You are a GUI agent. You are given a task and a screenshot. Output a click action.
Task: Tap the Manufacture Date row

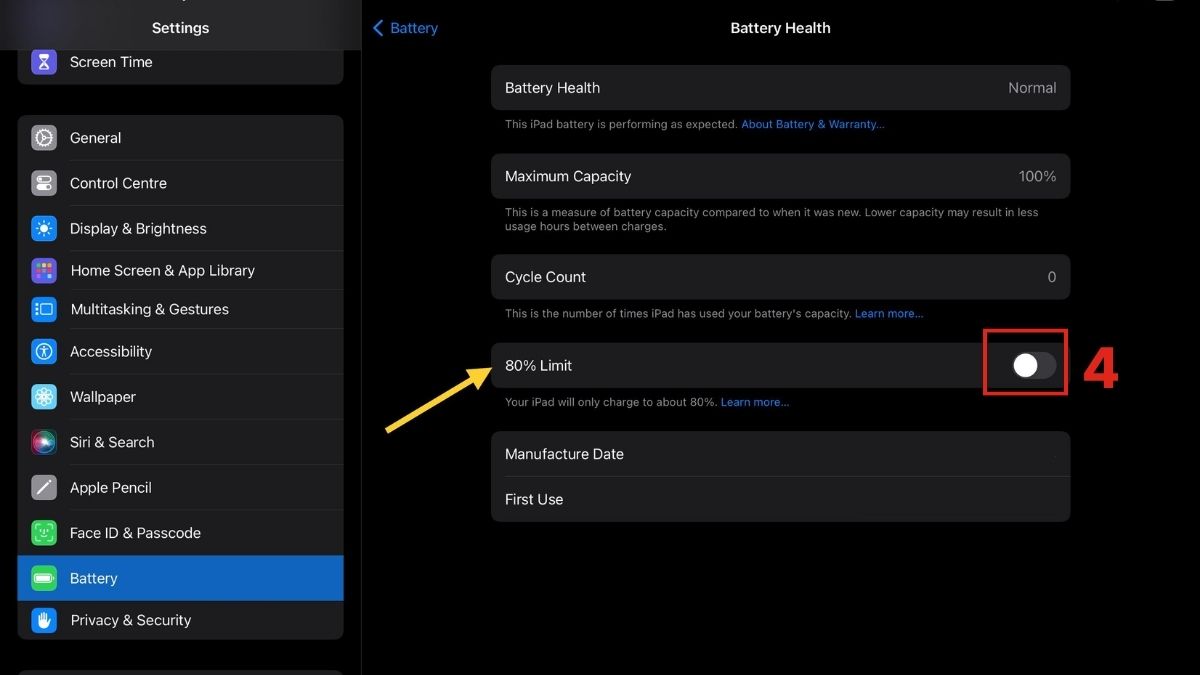(x=780, y=454)
